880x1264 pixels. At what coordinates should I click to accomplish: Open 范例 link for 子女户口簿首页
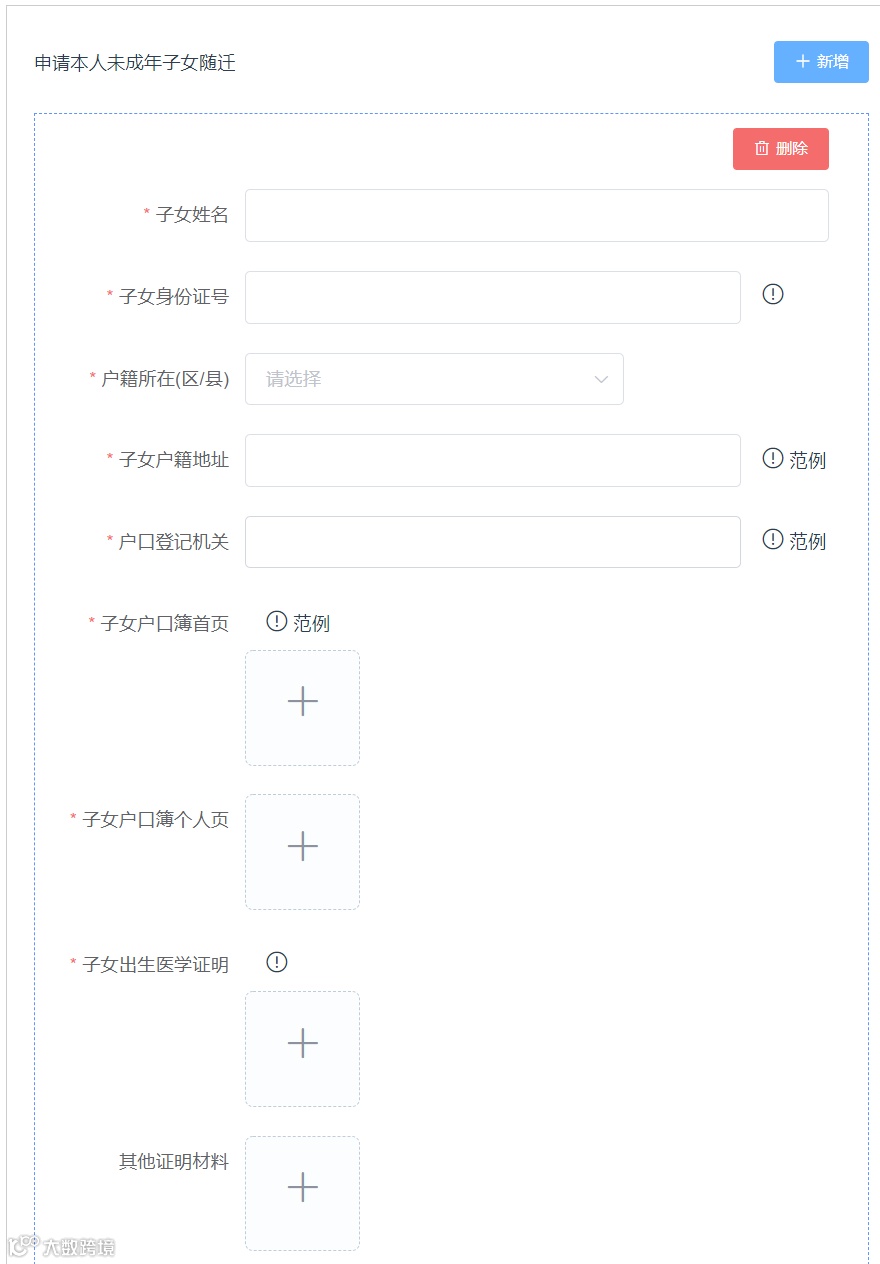pyautogui.click(x=311, y=623)
